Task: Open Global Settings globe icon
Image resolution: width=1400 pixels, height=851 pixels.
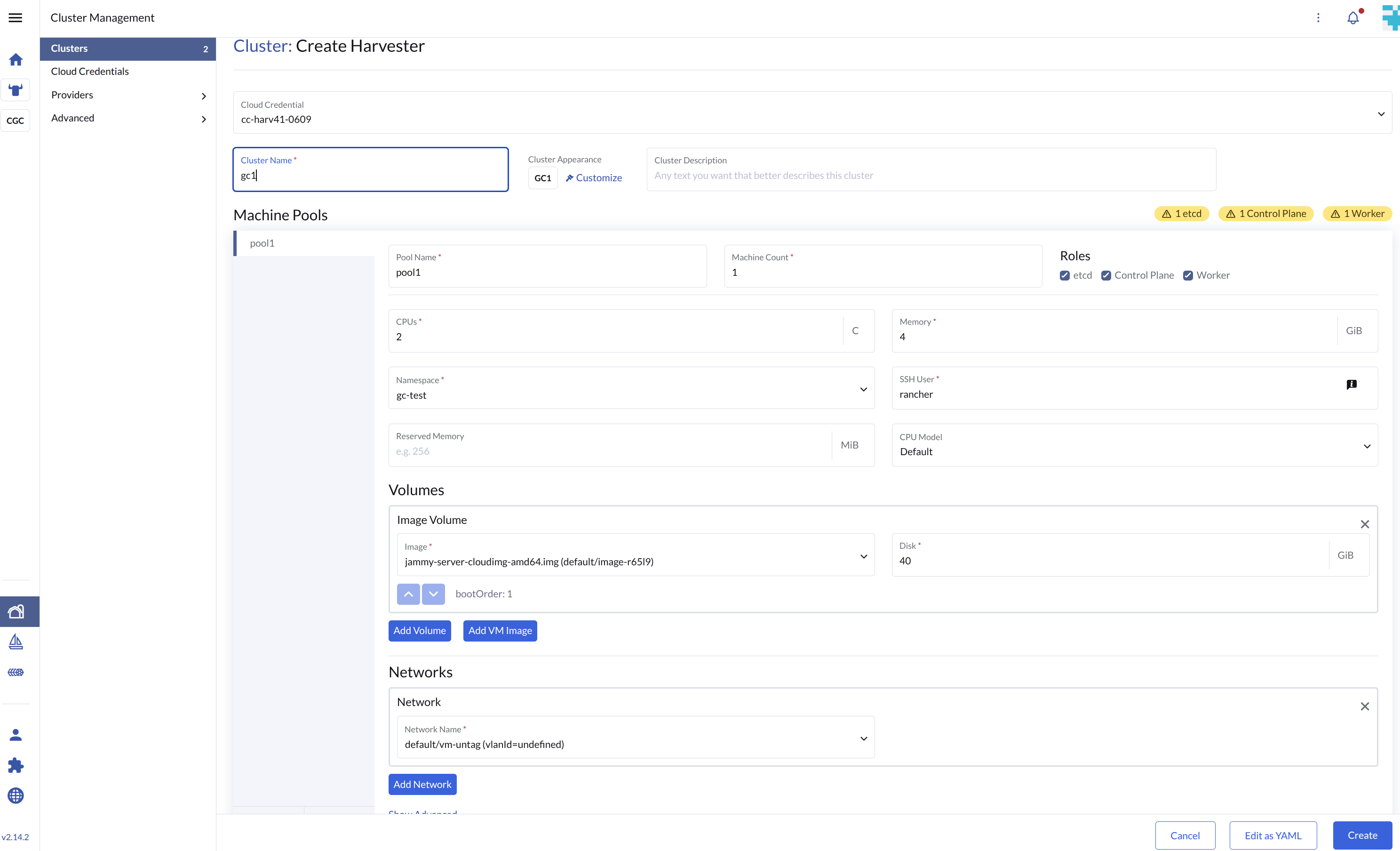Action: click(x=16, y=795)
